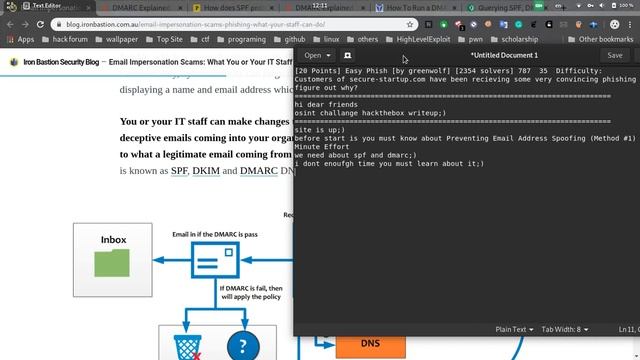
Task: Click the Save button in Text Editor
Action: 615,55
